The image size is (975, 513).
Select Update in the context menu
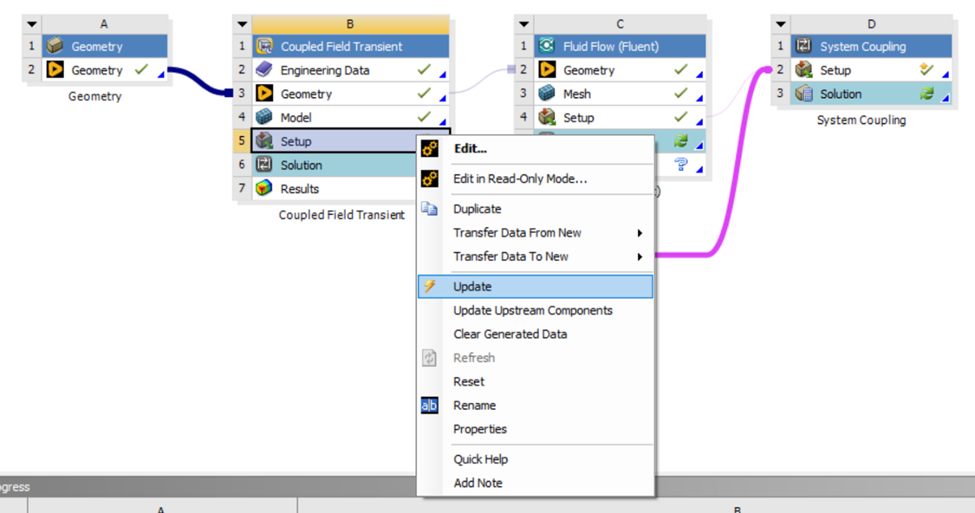tap(535, 287)
